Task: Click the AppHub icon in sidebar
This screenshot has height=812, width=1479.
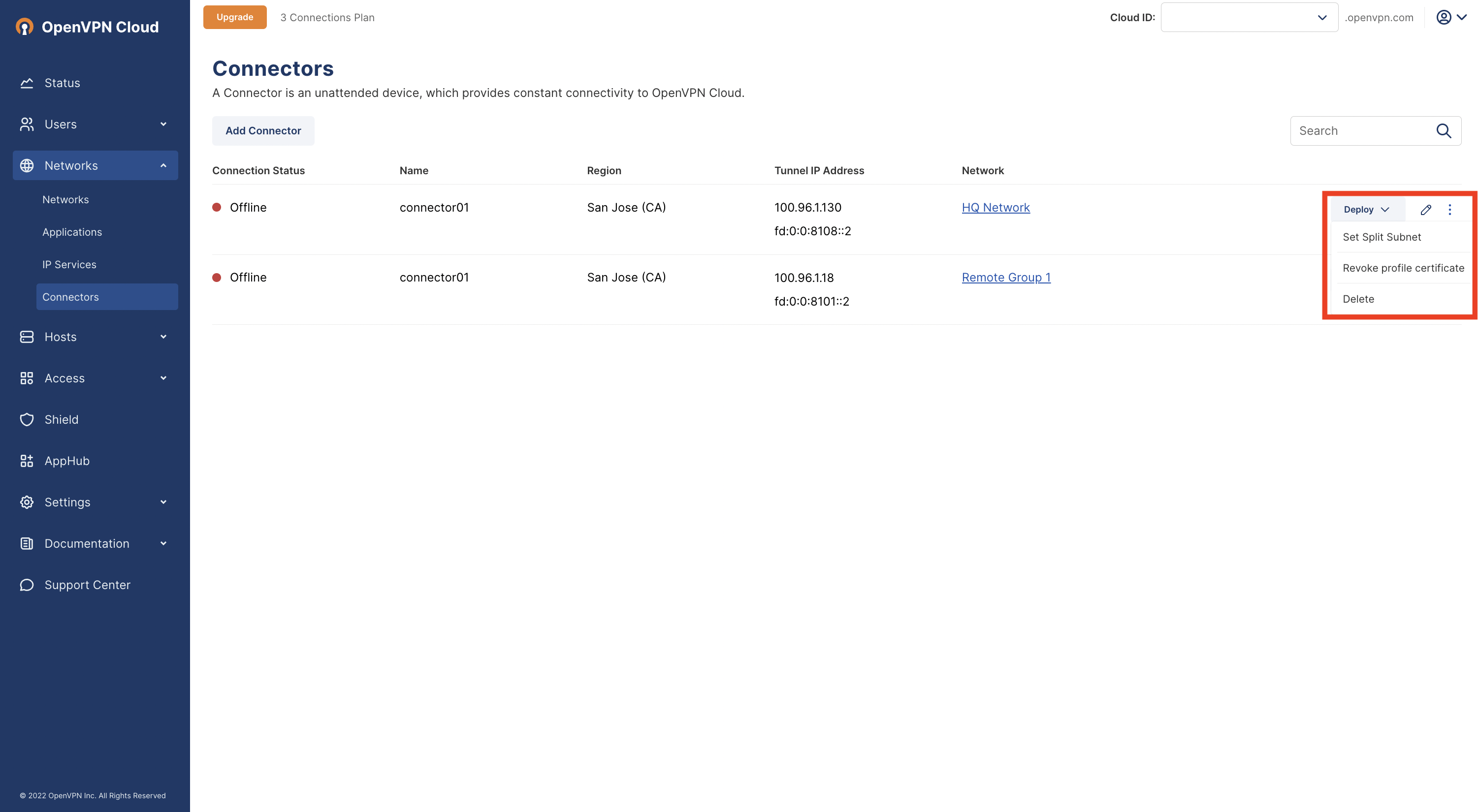Action: [x=27, y=461]
